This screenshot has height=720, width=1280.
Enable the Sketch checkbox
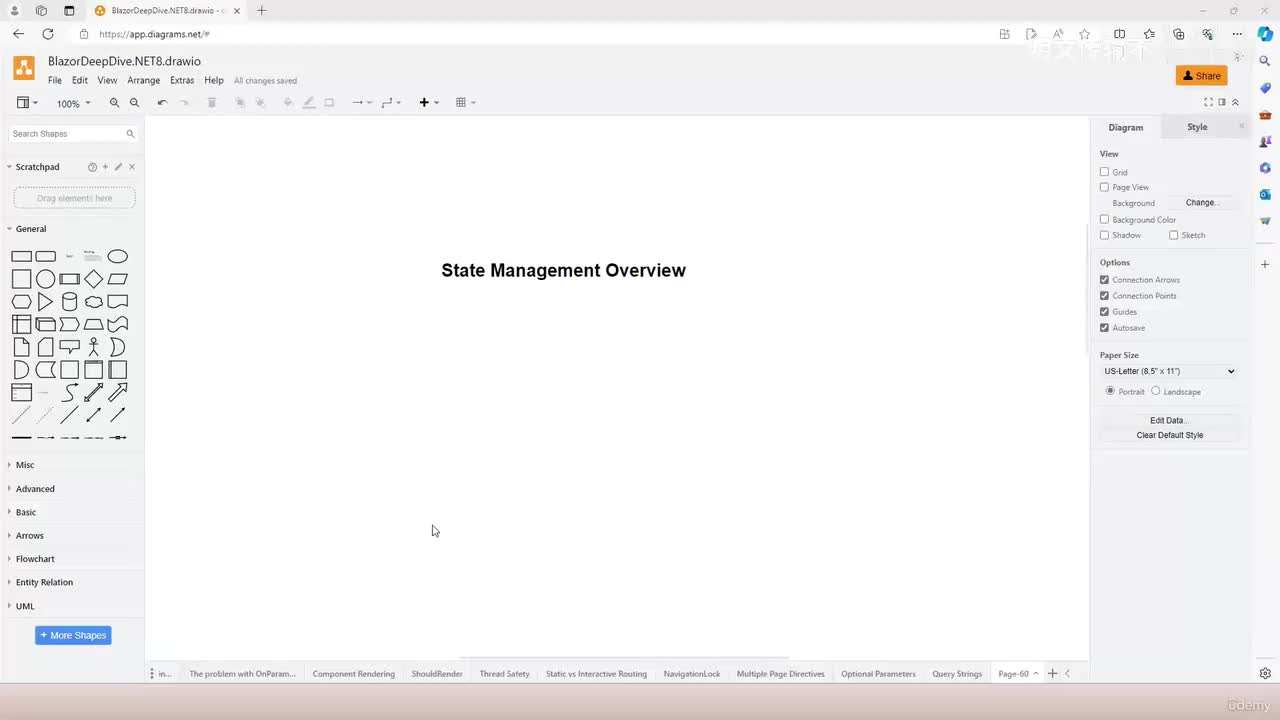pos(1173,235)
